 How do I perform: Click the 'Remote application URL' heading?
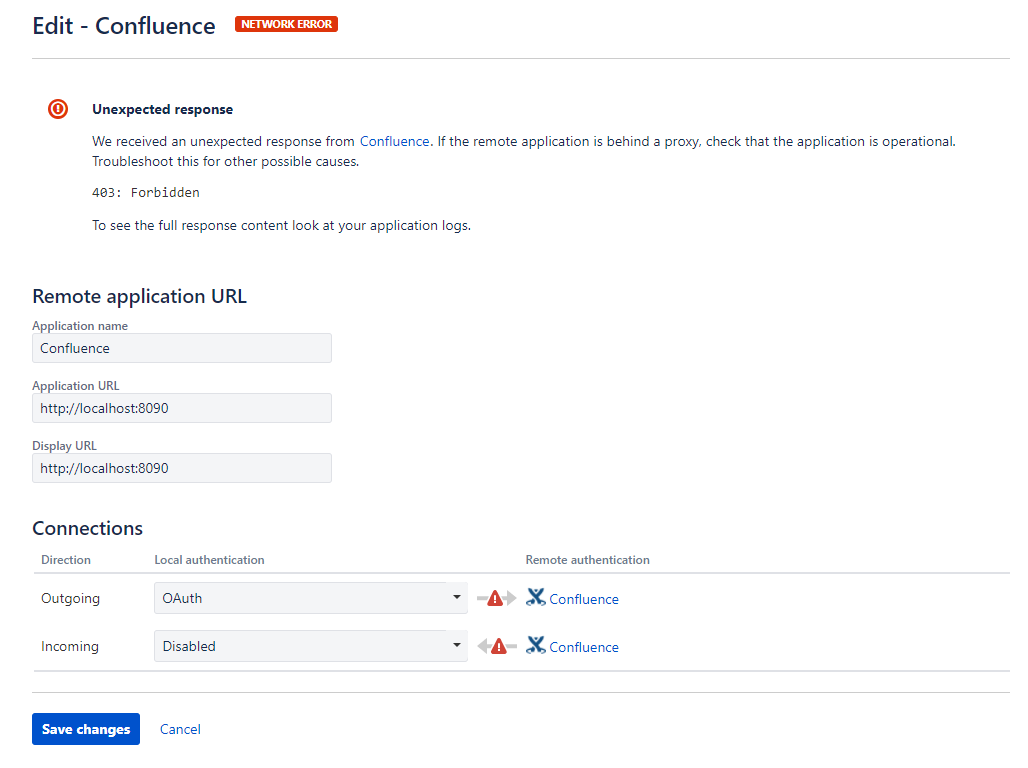coord(140,296)
